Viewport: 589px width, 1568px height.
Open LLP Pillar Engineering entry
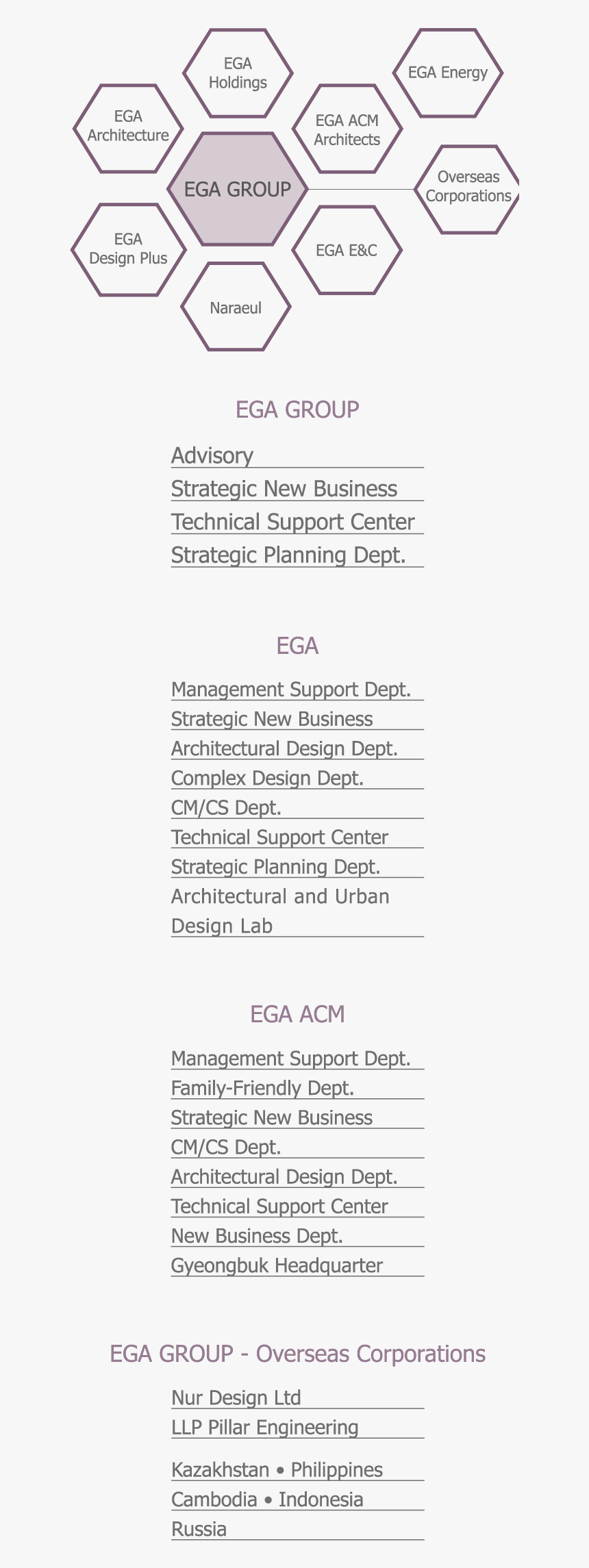[264, 1427]
